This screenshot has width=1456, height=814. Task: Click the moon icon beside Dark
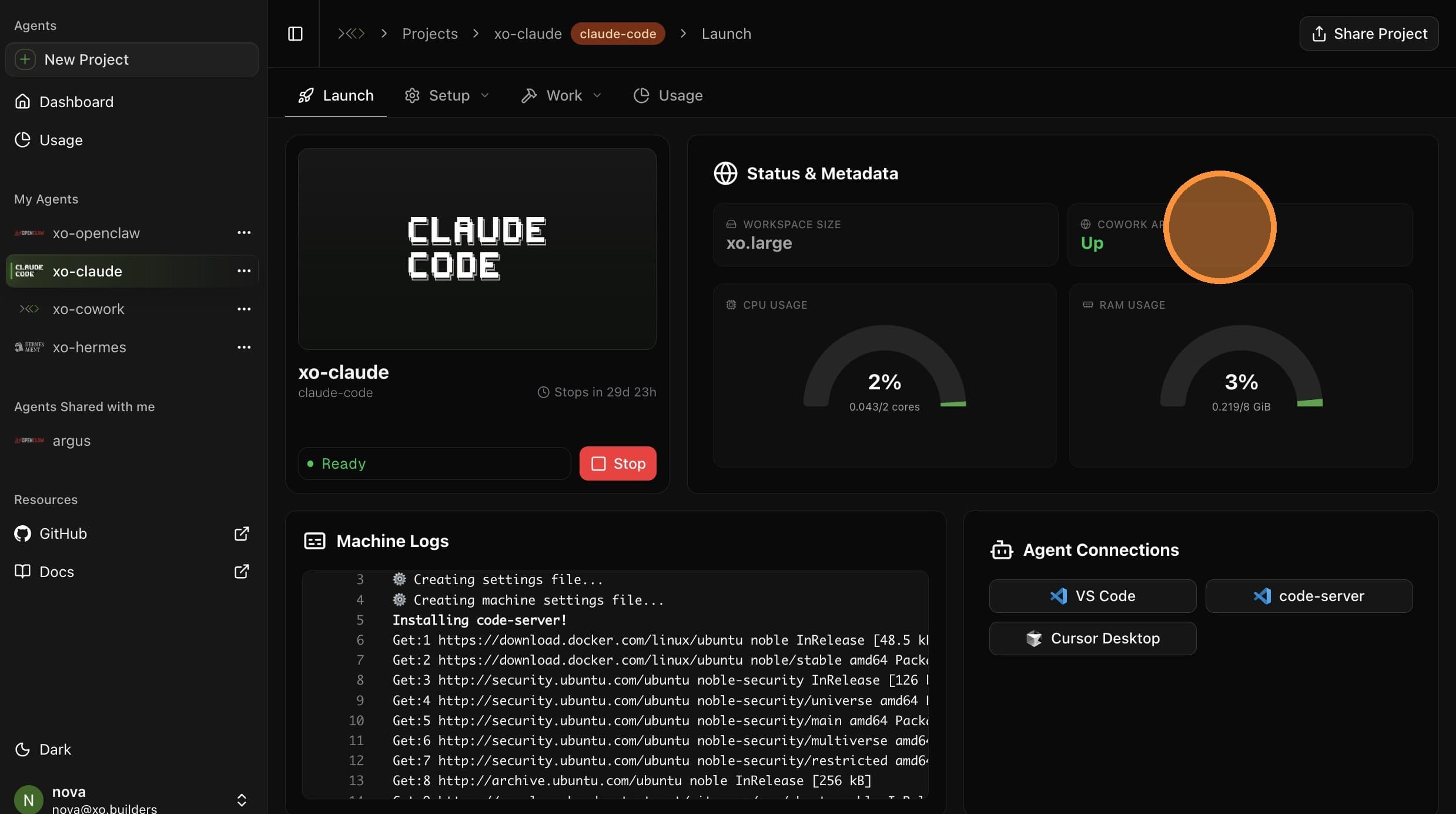pyautogui.click(x=22, y=749)
